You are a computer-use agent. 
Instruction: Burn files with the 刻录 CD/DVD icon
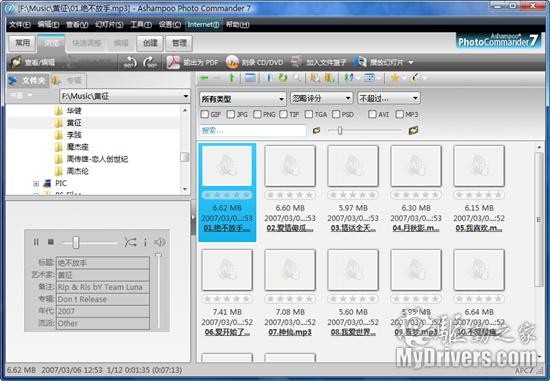tap(232, 62)
